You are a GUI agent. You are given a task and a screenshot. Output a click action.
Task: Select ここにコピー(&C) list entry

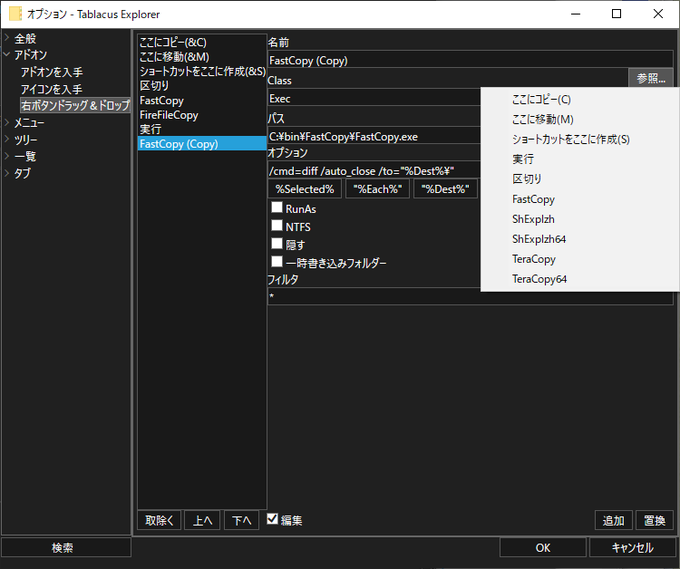click(202, 42)
